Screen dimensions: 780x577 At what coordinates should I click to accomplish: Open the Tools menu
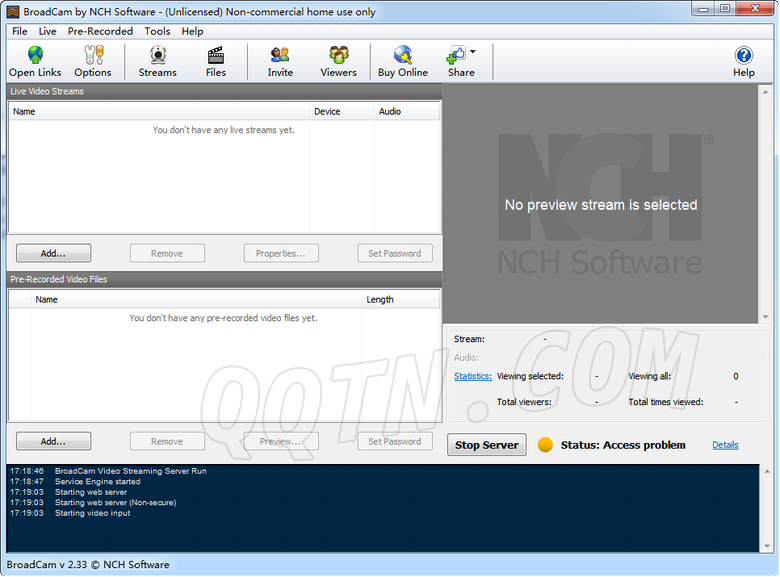[157, 31]
